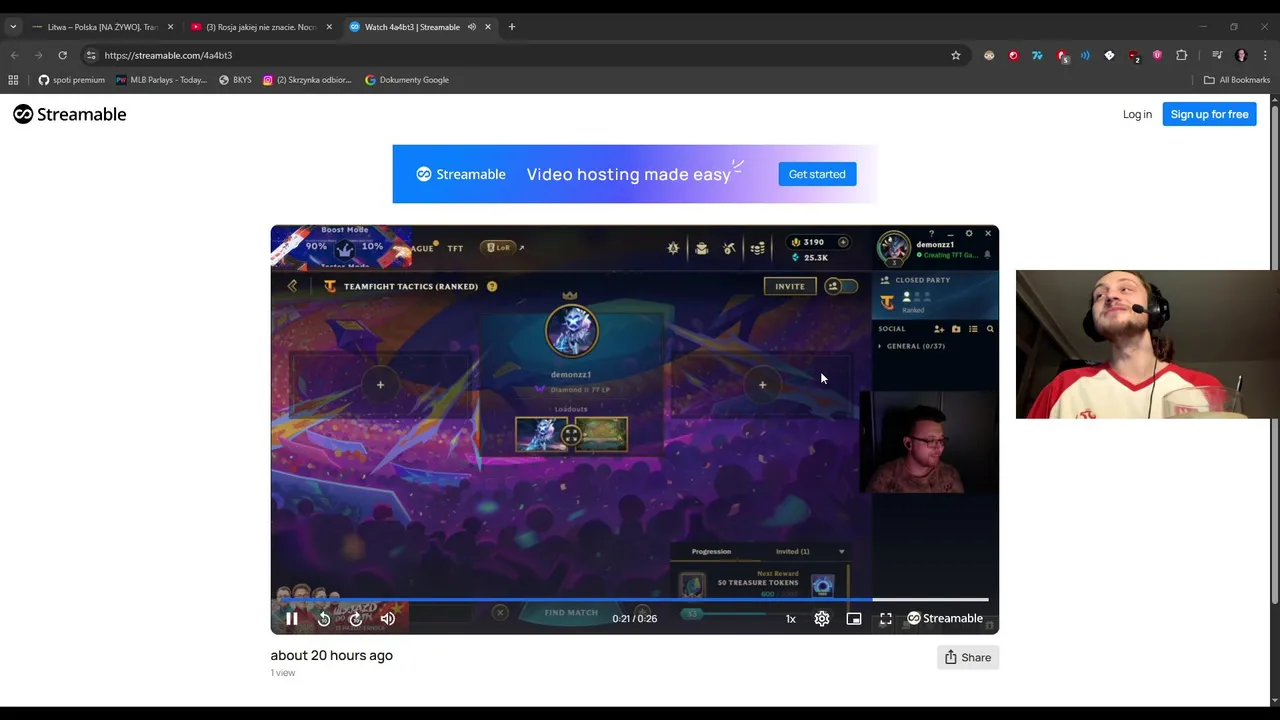Mute the video player volume
Screen dimensions: 1280x720
click(x=388, y=619)
